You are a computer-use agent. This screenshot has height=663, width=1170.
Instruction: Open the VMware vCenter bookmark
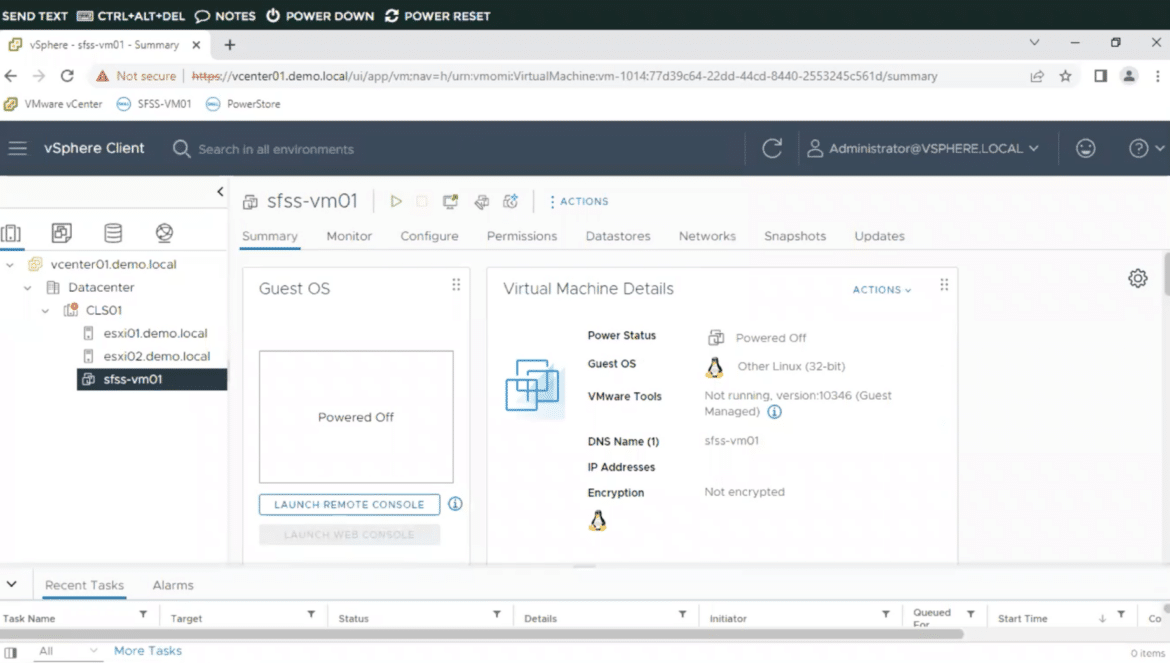[53, 104]
